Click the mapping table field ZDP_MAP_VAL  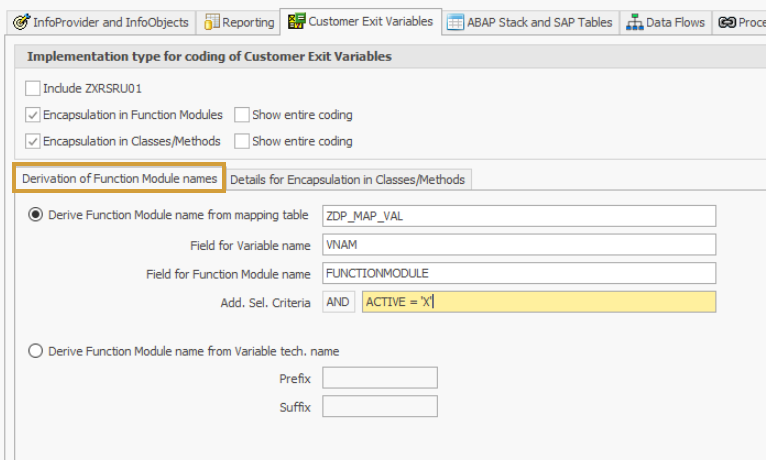coord(519,216)
